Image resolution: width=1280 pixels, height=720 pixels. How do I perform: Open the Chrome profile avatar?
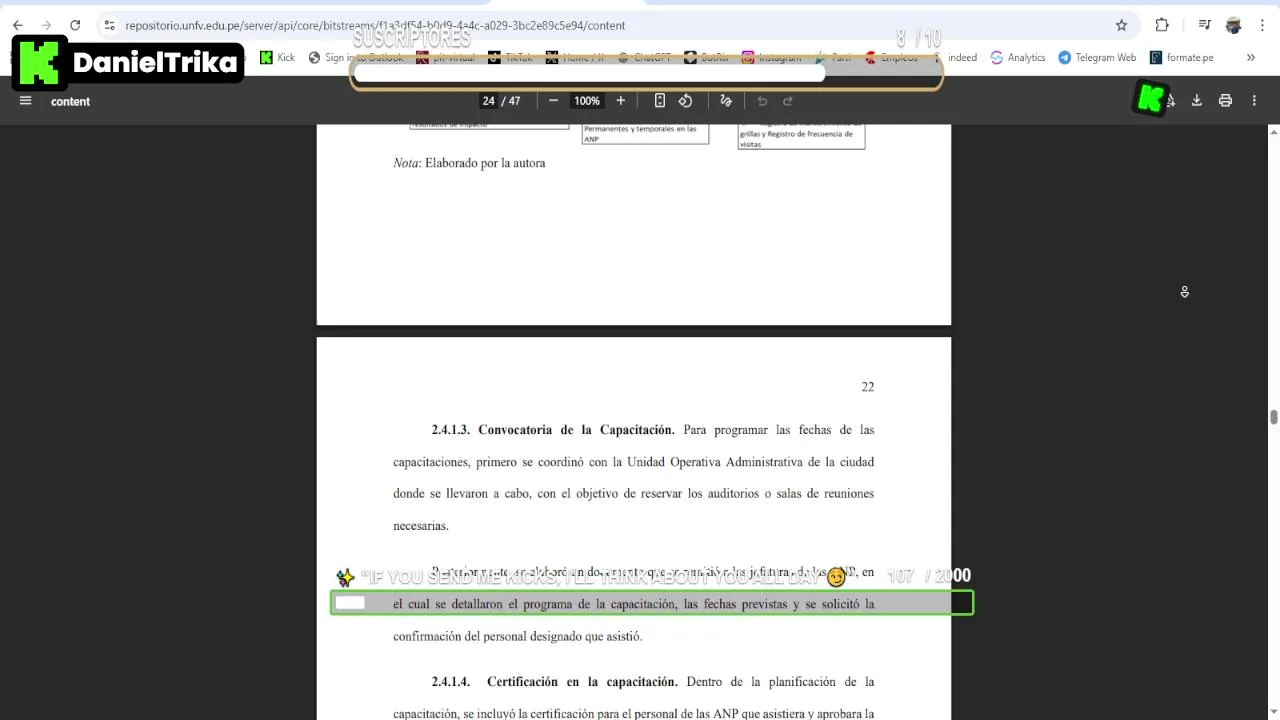pos(1233,25)
